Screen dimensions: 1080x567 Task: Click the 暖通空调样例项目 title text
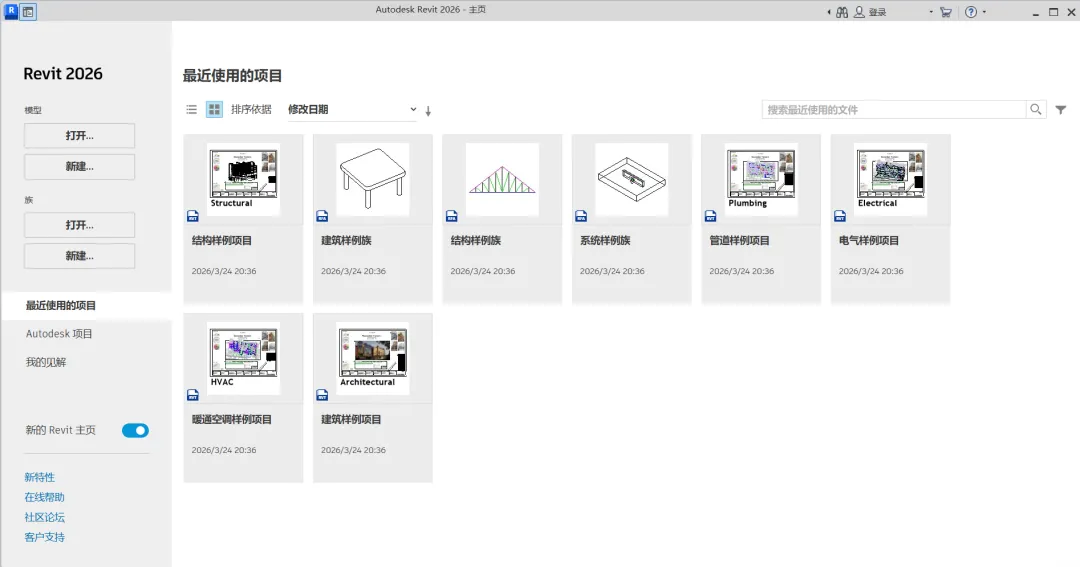pos(232,420)
